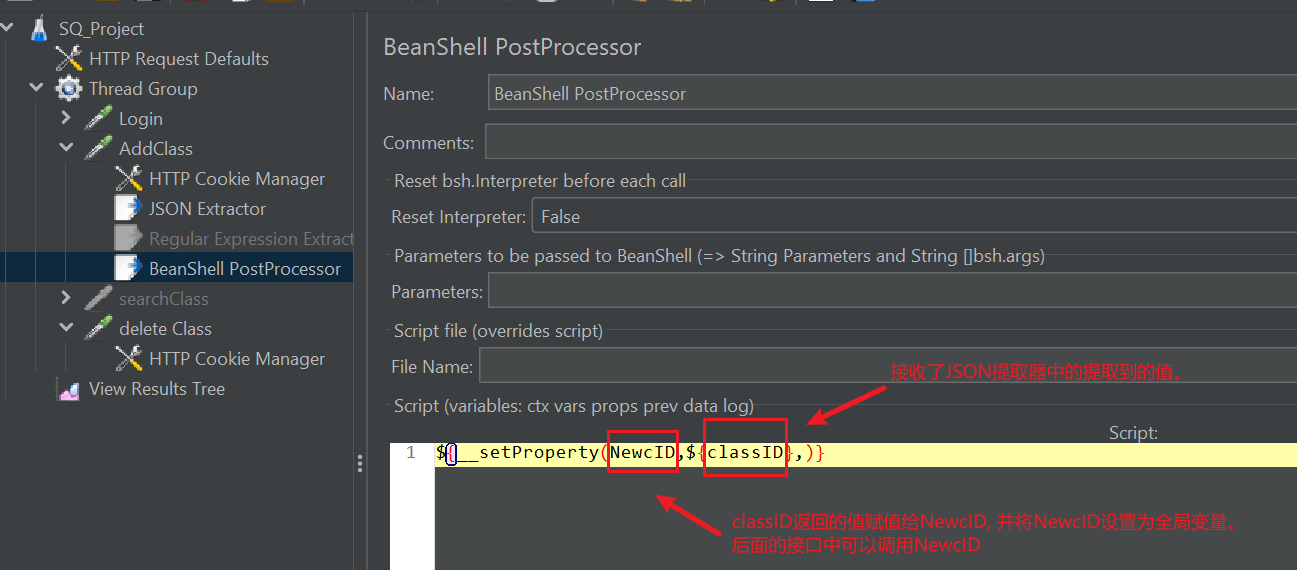
Task: Click the HTTP Request Defaults wrench icon
Action: click(x=69, y=59)
